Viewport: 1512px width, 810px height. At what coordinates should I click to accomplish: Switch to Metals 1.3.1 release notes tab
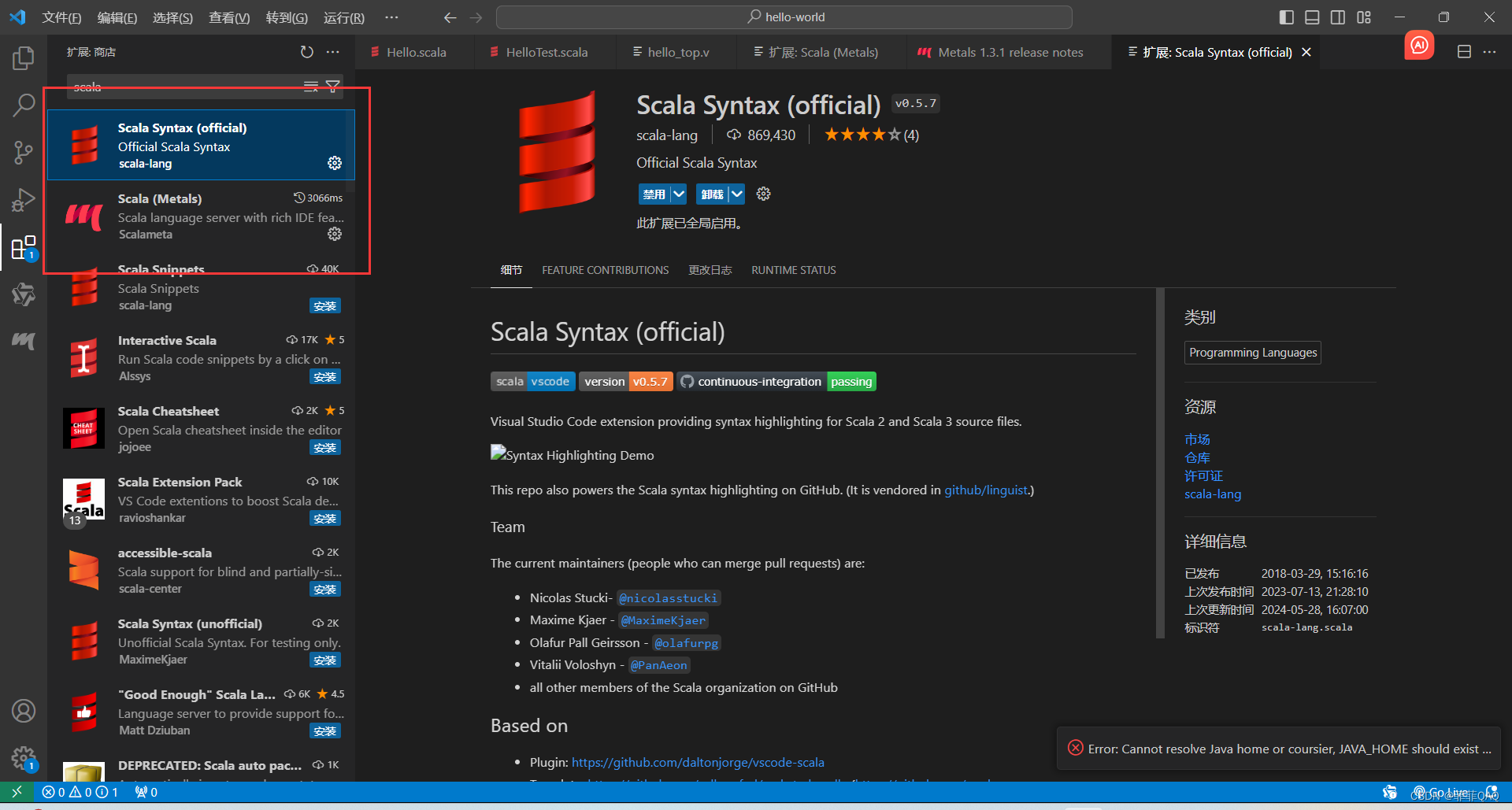click(x=1010, y=52)
